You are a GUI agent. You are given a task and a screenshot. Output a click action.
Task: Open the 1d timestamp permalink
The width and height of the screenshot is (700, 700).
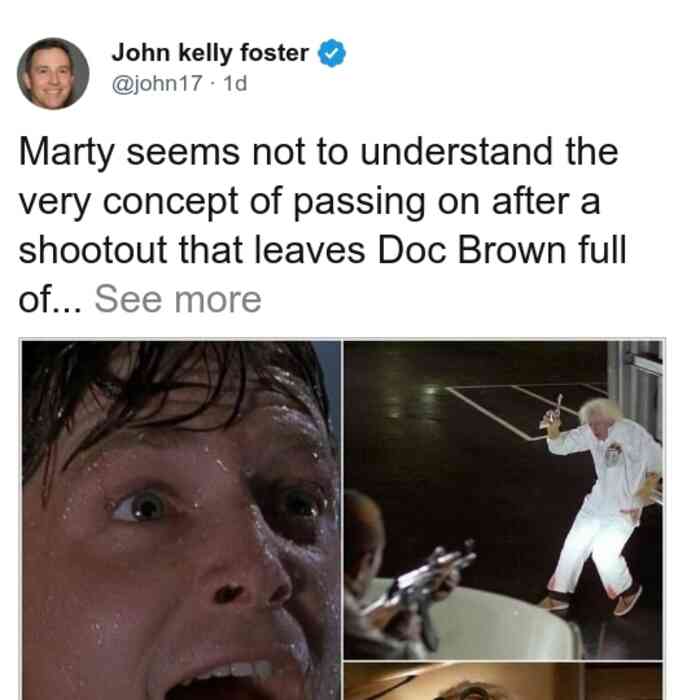coord(235,83)
